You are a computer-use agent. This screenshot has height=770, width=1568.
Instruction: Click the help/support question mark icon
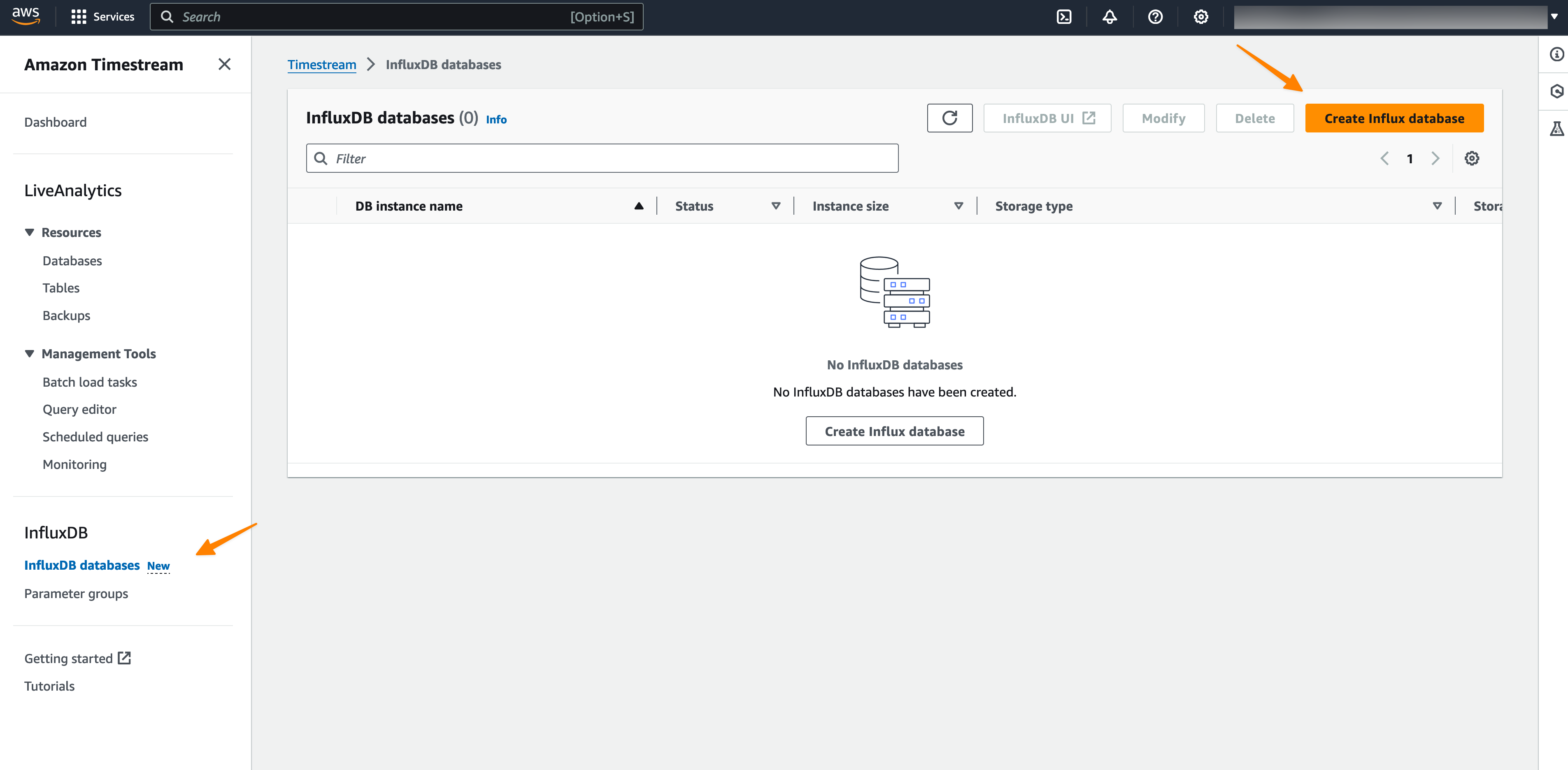point(1155,17)
